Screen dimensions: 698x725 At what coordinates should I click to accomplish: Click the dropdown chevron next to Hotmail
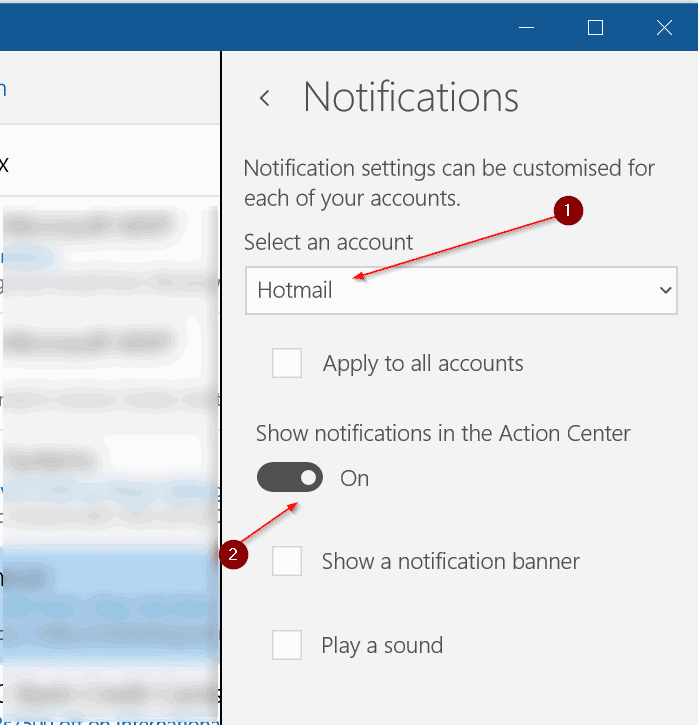tap(665, 290)
